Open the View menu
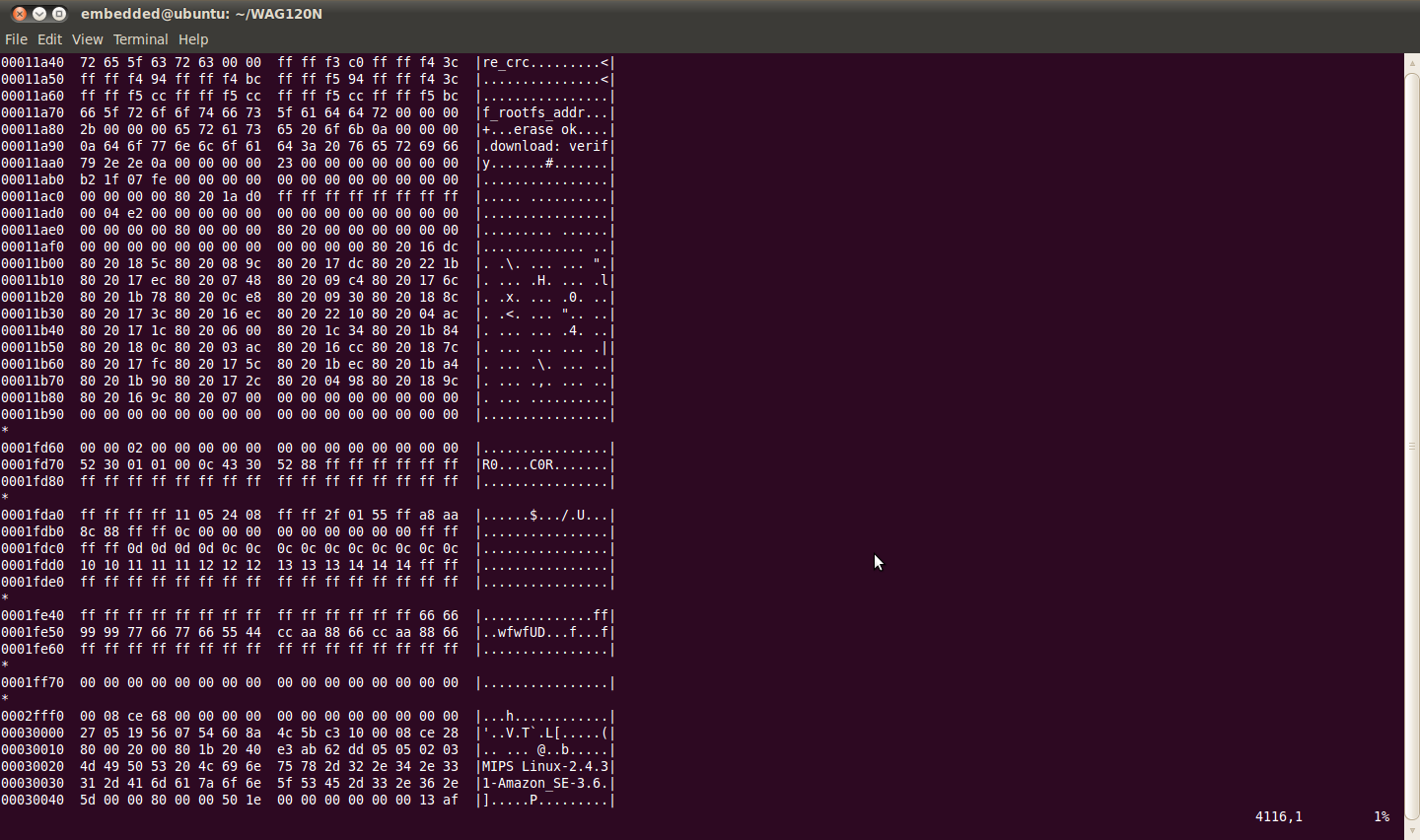 pos(87,39)
